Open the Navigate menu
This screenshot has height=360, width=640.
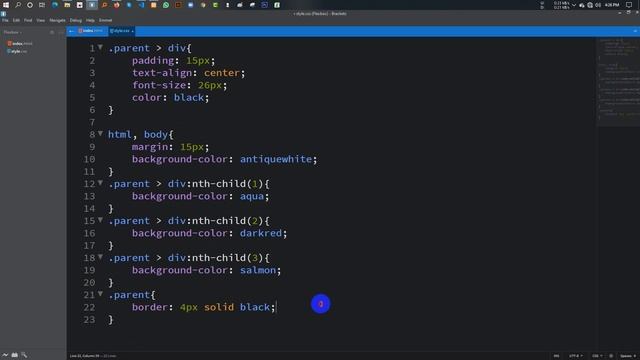point(57,20)
